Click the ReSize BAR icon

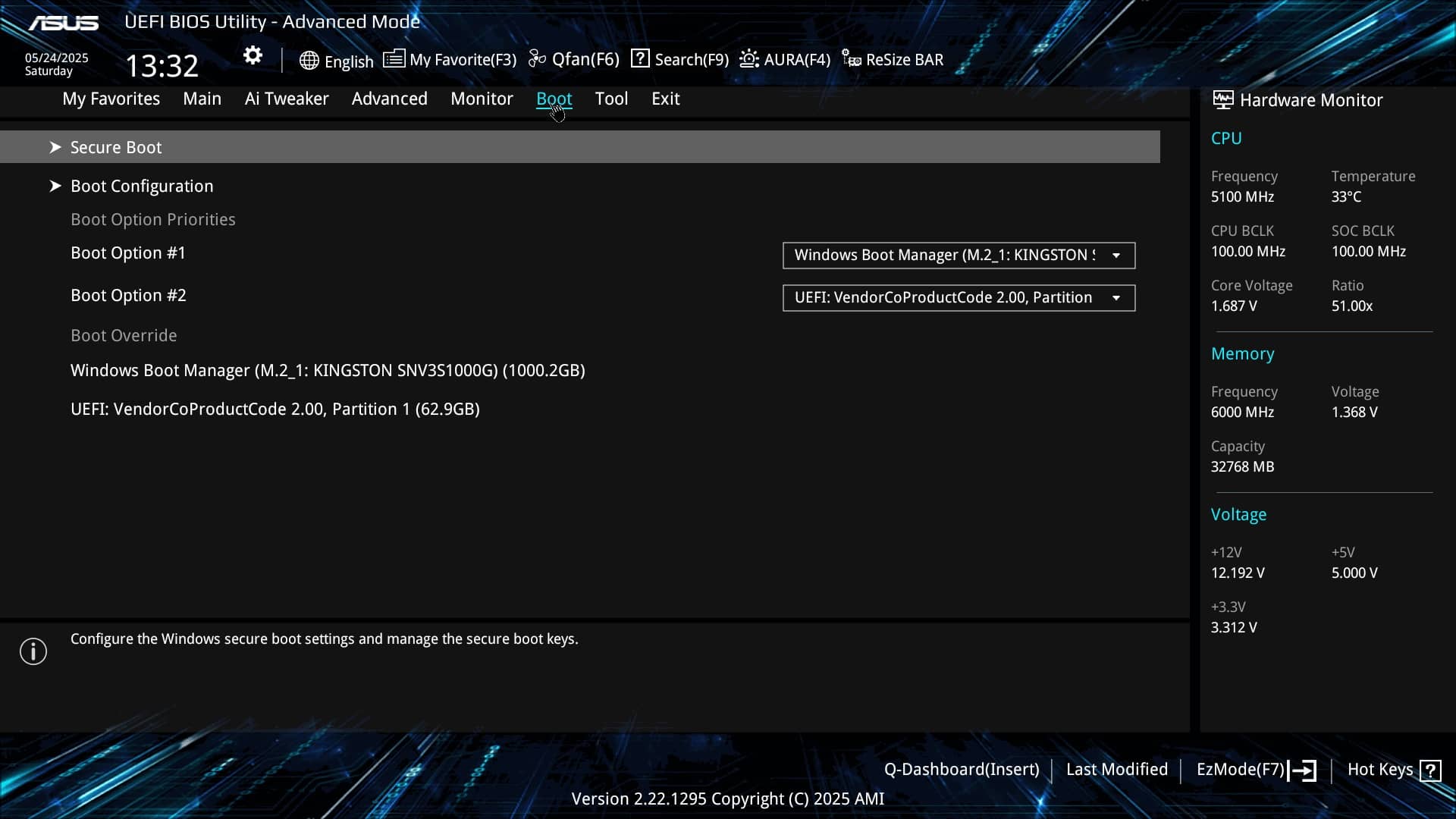[x=852, y=59]
